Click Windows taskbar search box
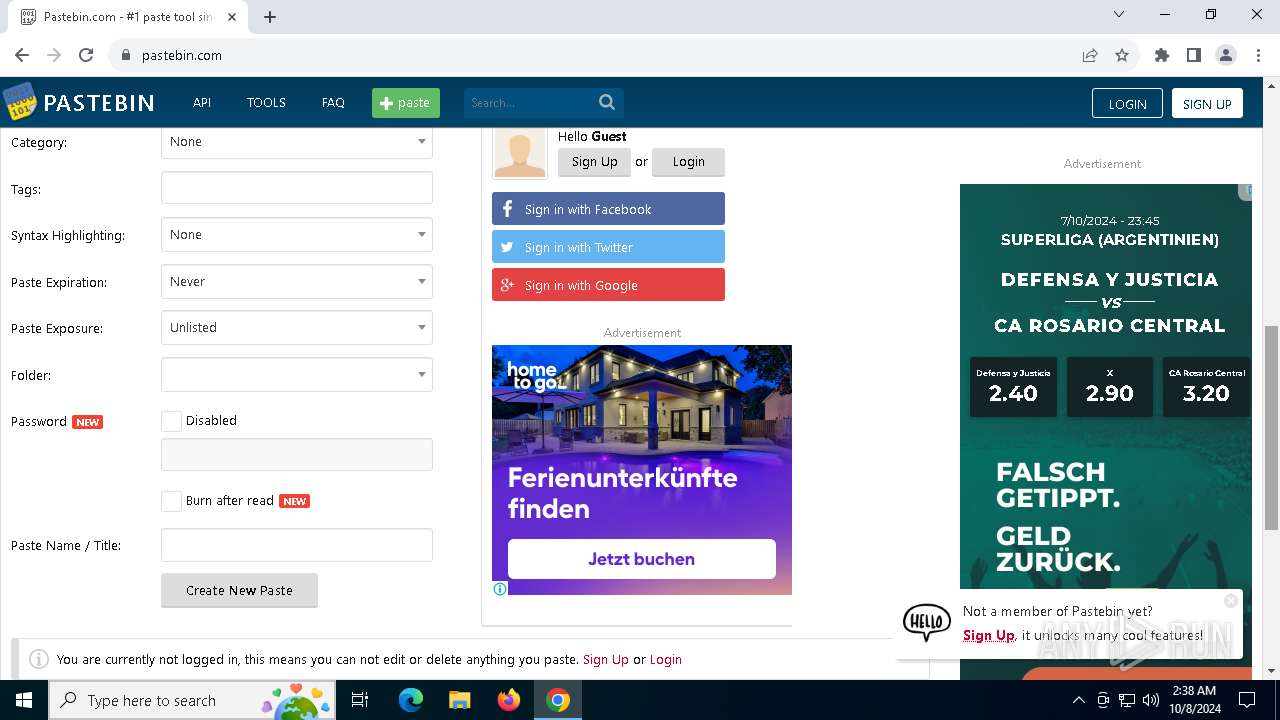This screenshot has height=720, width=1280. 194,700
